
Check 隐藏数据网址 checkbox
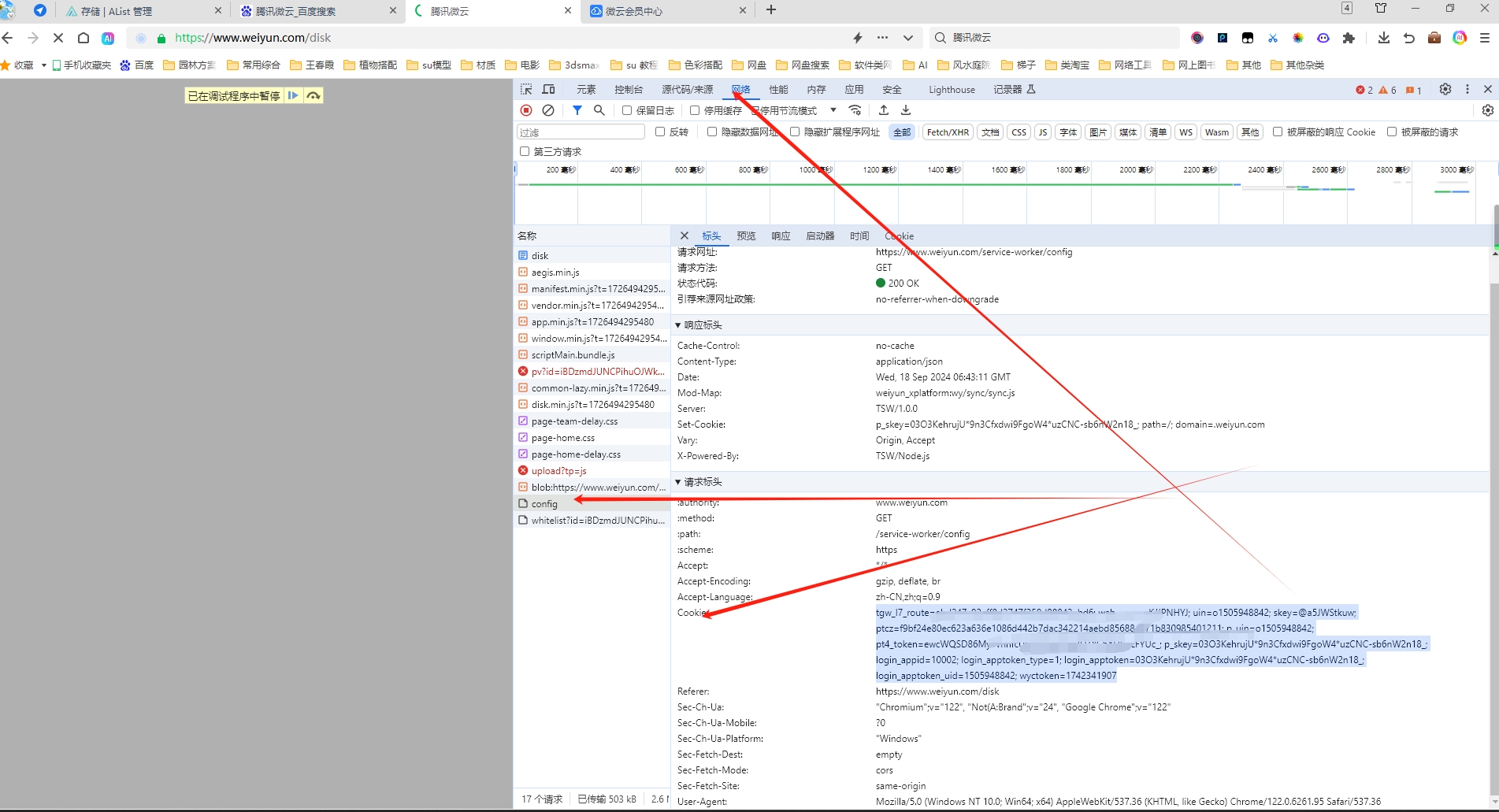(x=712, y=132)
